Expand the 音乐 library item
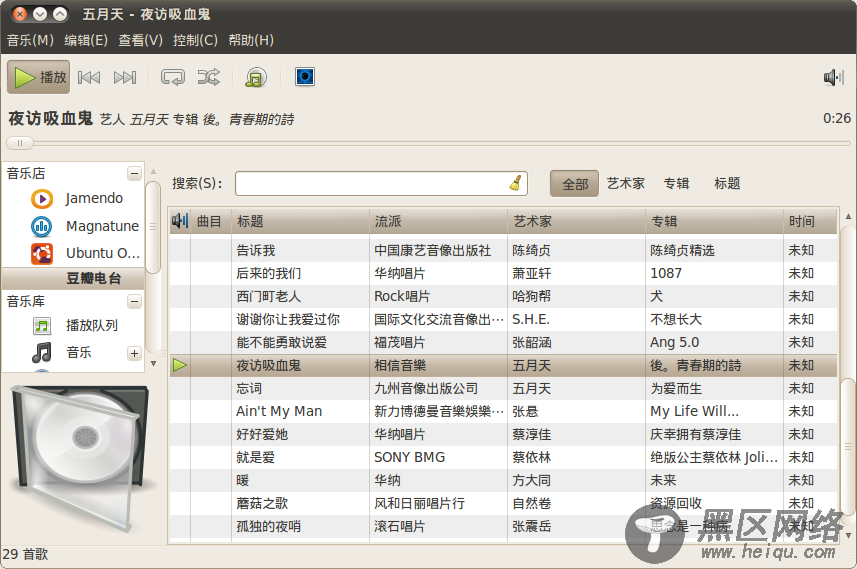Image resolution: width=857 pixels, height=569 pixels. 134,353
